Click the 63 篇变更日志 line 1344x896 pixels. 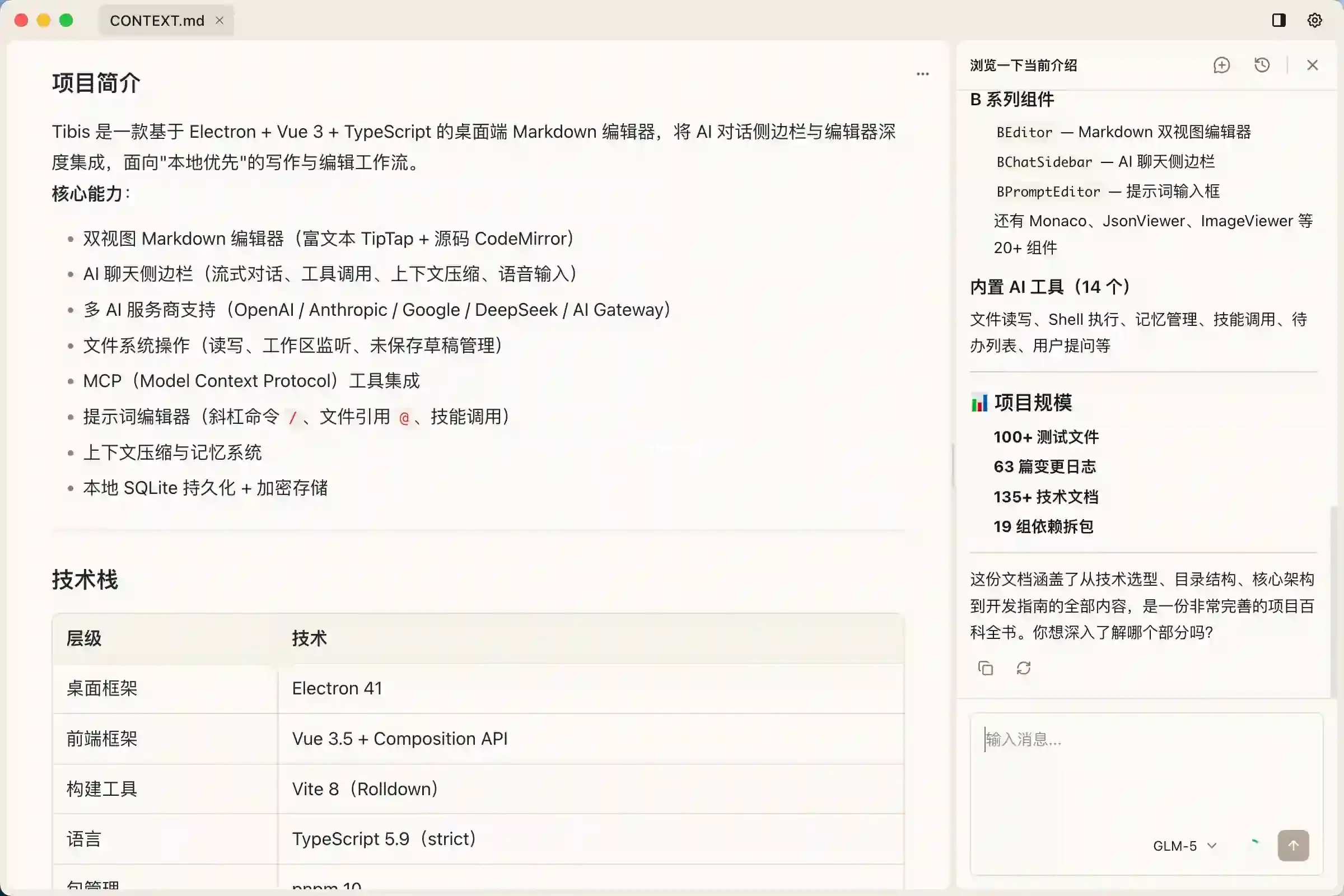coord(1044,467)
